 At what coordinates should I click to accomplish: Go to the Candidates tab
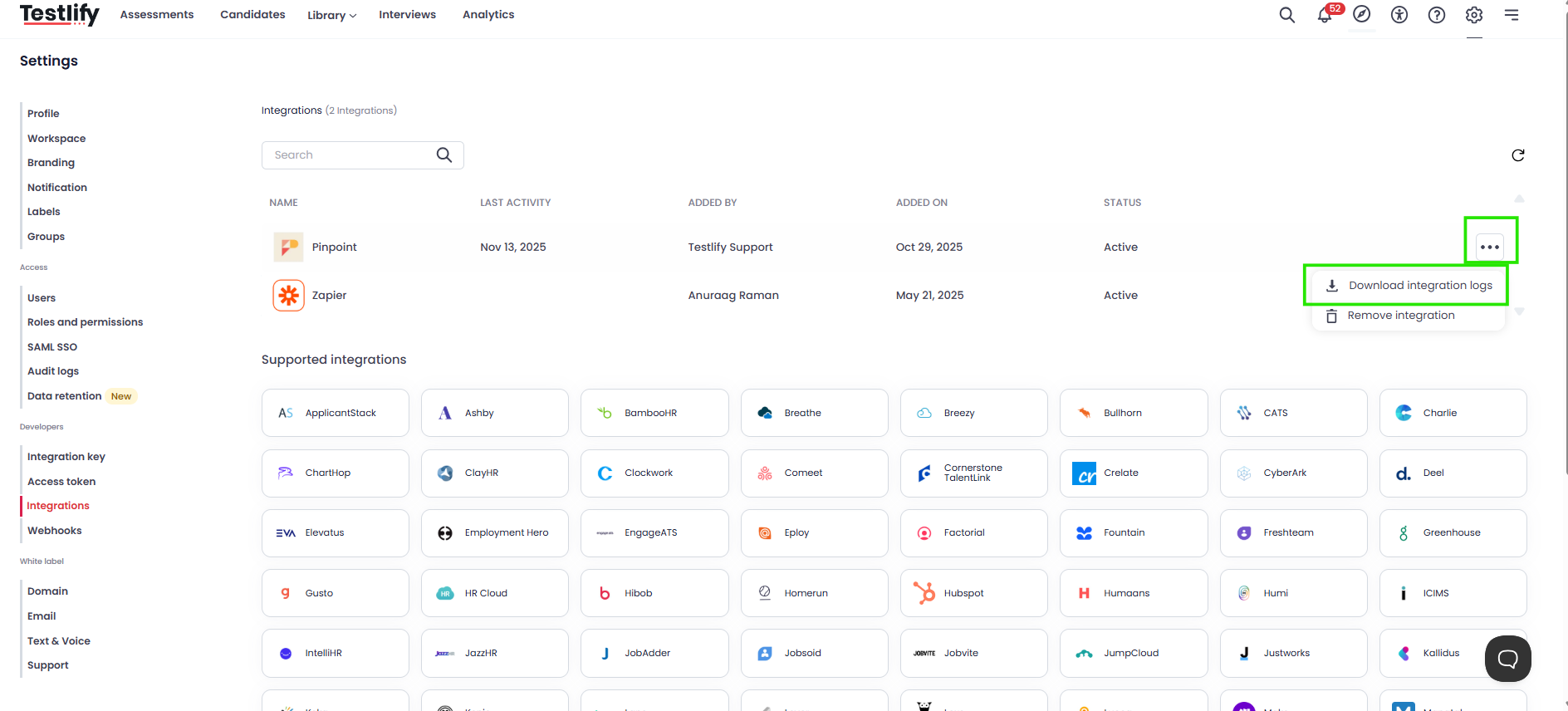click(x=252, y=14)
